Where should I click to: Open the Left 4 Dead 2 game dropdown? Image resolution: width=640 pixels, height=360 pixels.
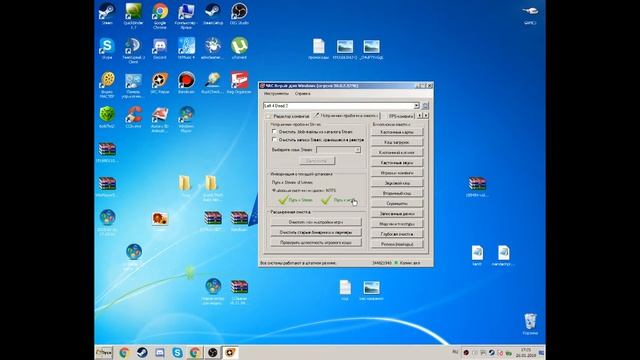(x=416, y=106)
